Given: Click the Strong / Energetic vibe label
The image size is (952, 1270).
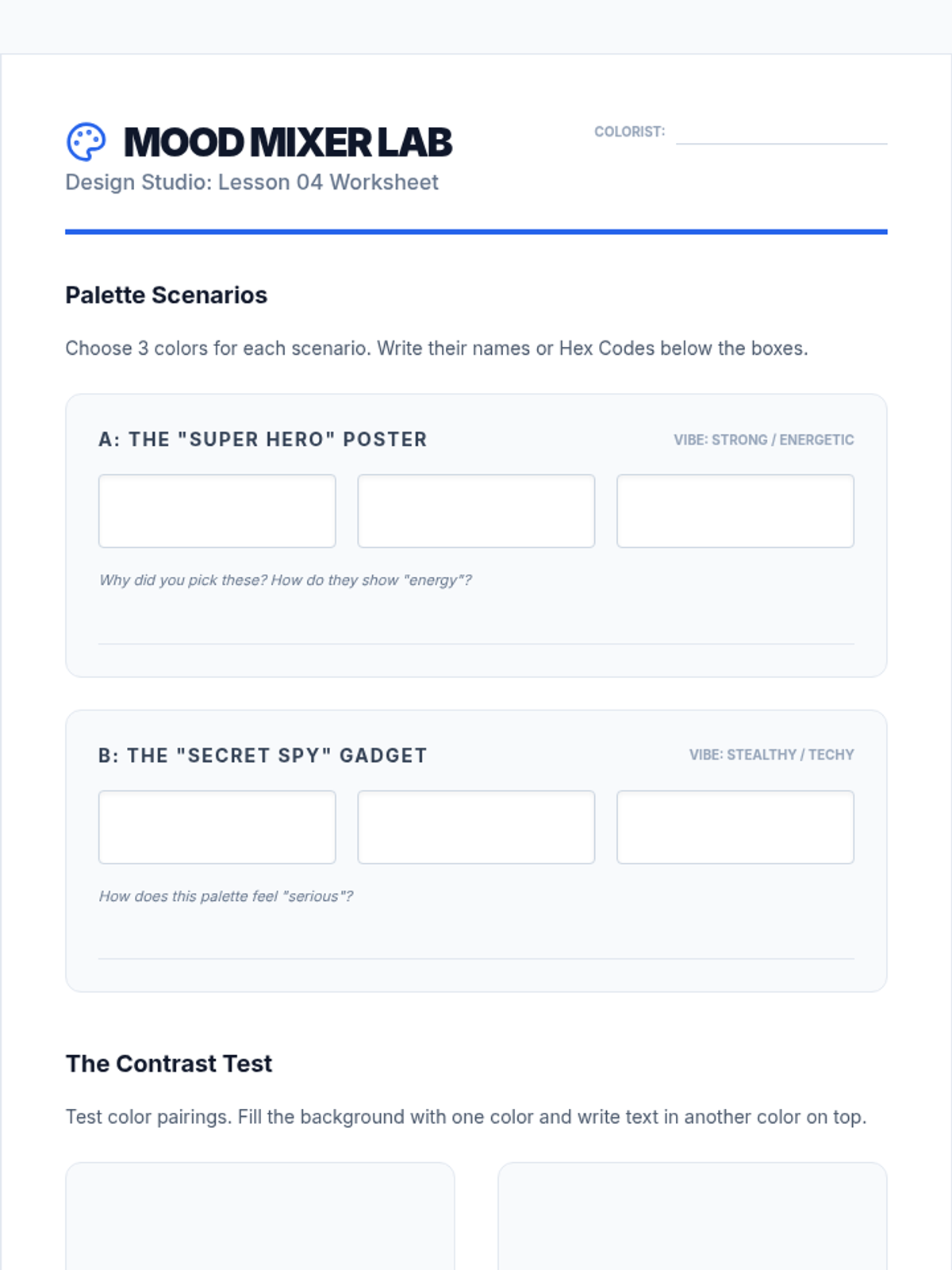Looking at the screenshot, I should click(763, 440).
